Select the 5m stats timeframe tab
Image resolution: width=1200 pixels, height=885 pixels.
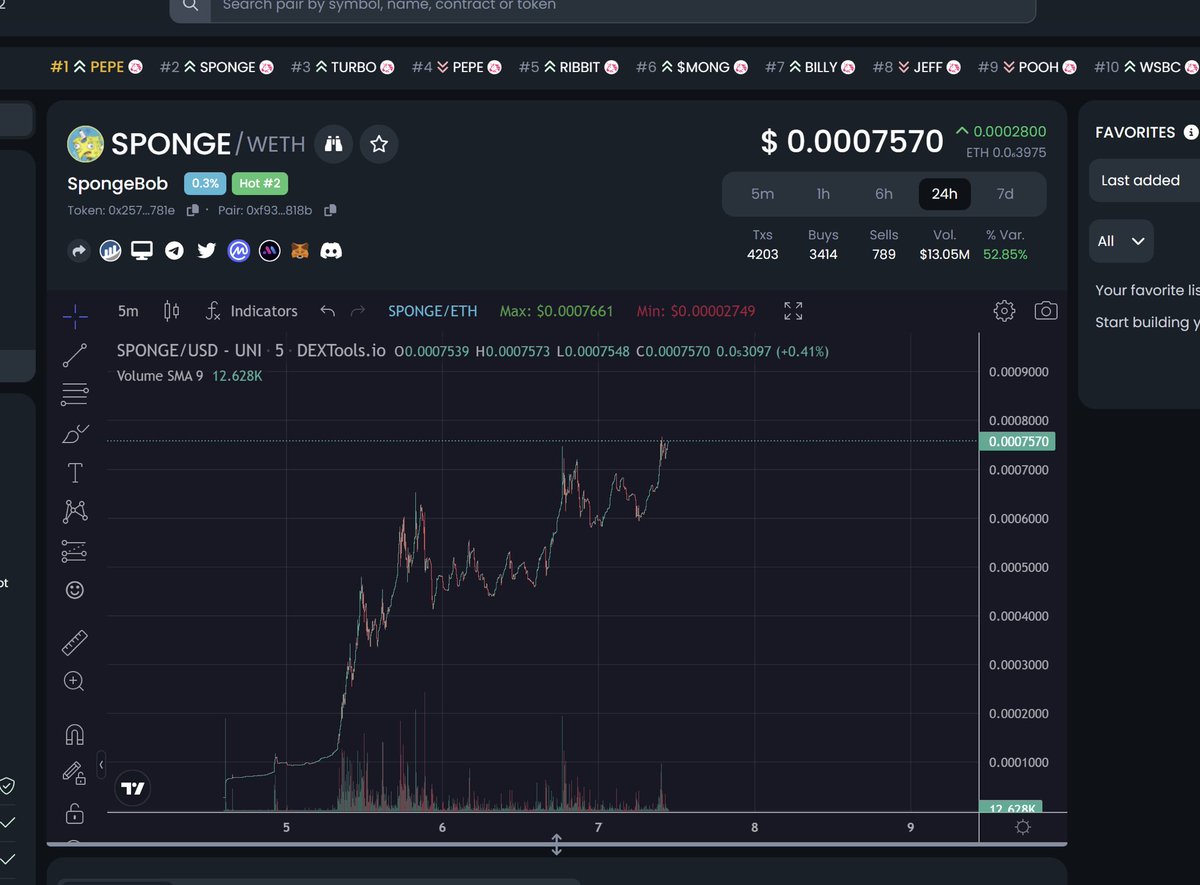[762, 194]
